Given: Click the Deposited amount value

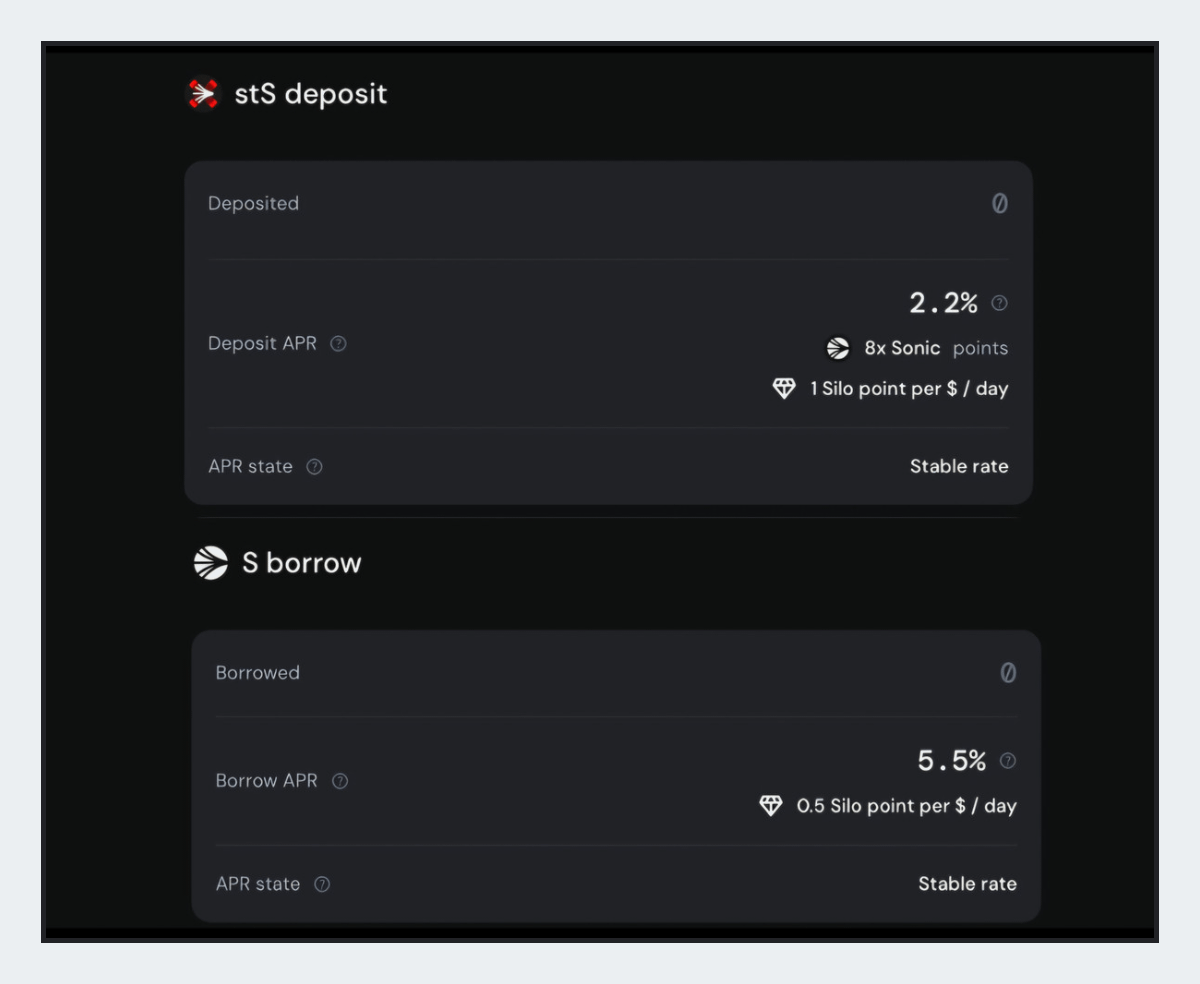Looking at the screenshot, I should point(999,204).
